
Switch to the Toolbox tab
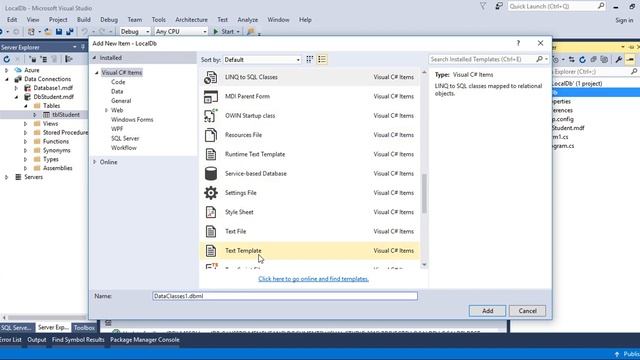click(x=84, y=327)
